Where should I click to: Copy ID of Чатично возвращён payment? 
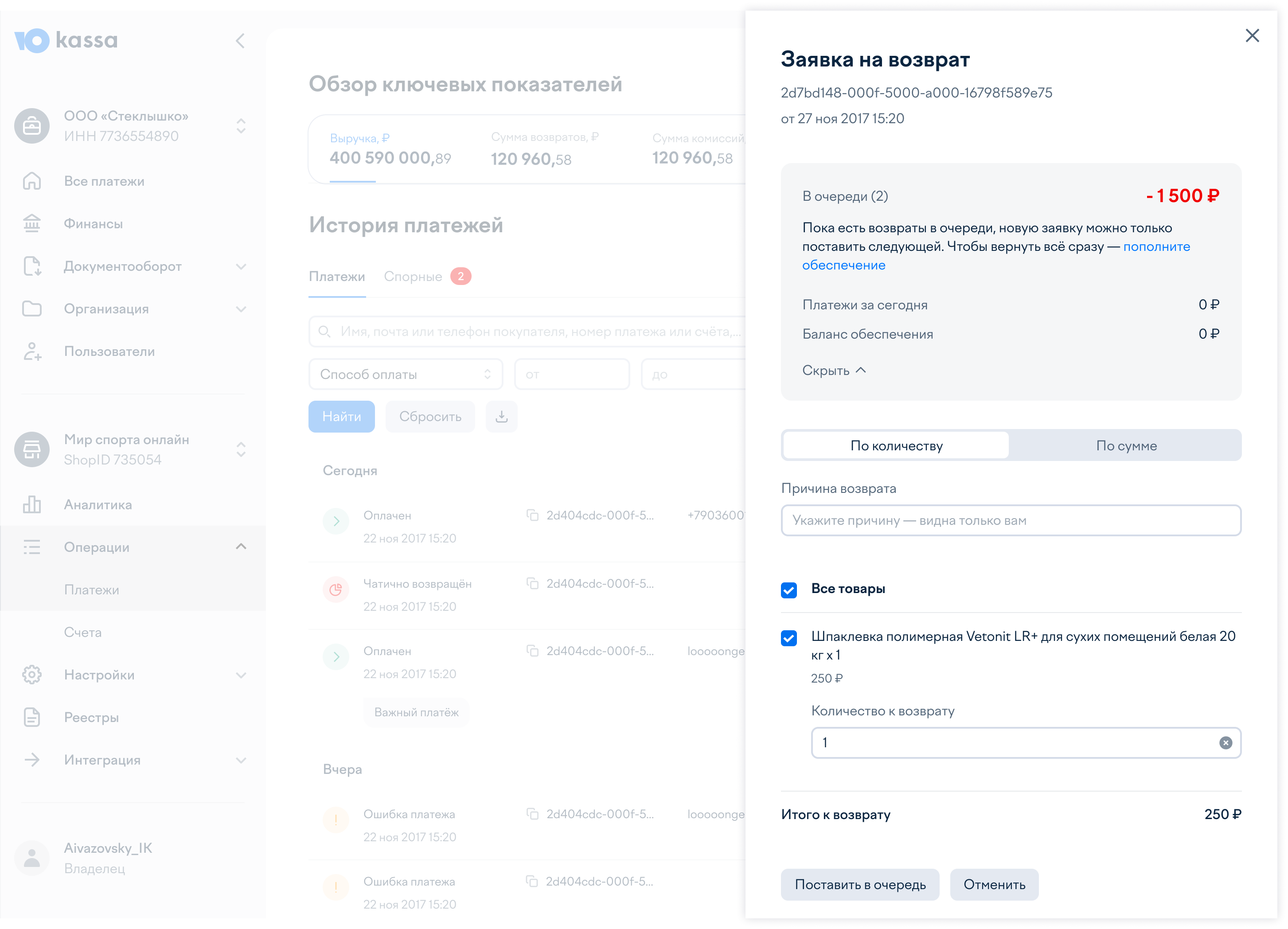coord(532,584)
